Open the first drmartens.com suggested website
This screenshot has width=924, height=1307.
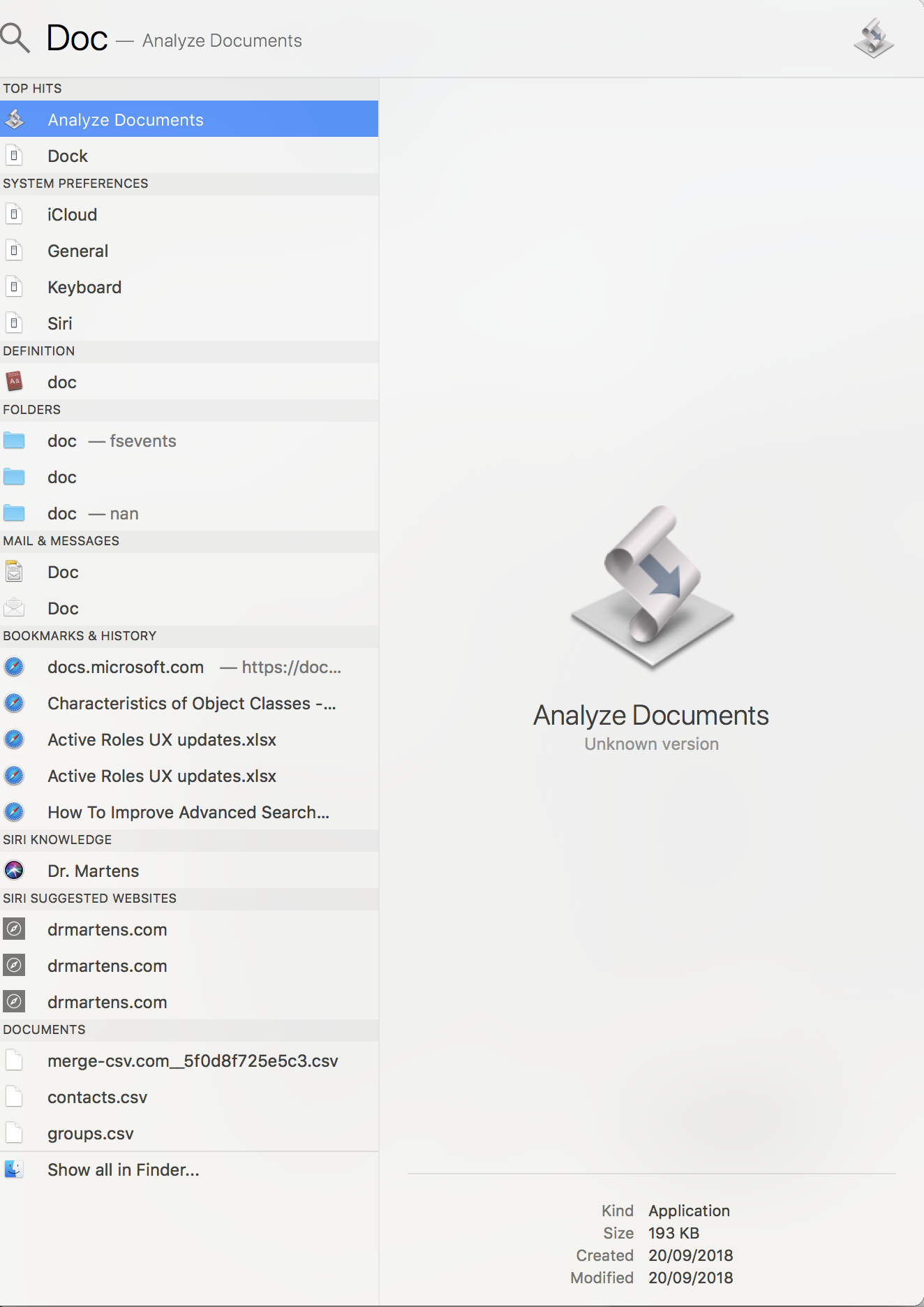pos(107,930)
